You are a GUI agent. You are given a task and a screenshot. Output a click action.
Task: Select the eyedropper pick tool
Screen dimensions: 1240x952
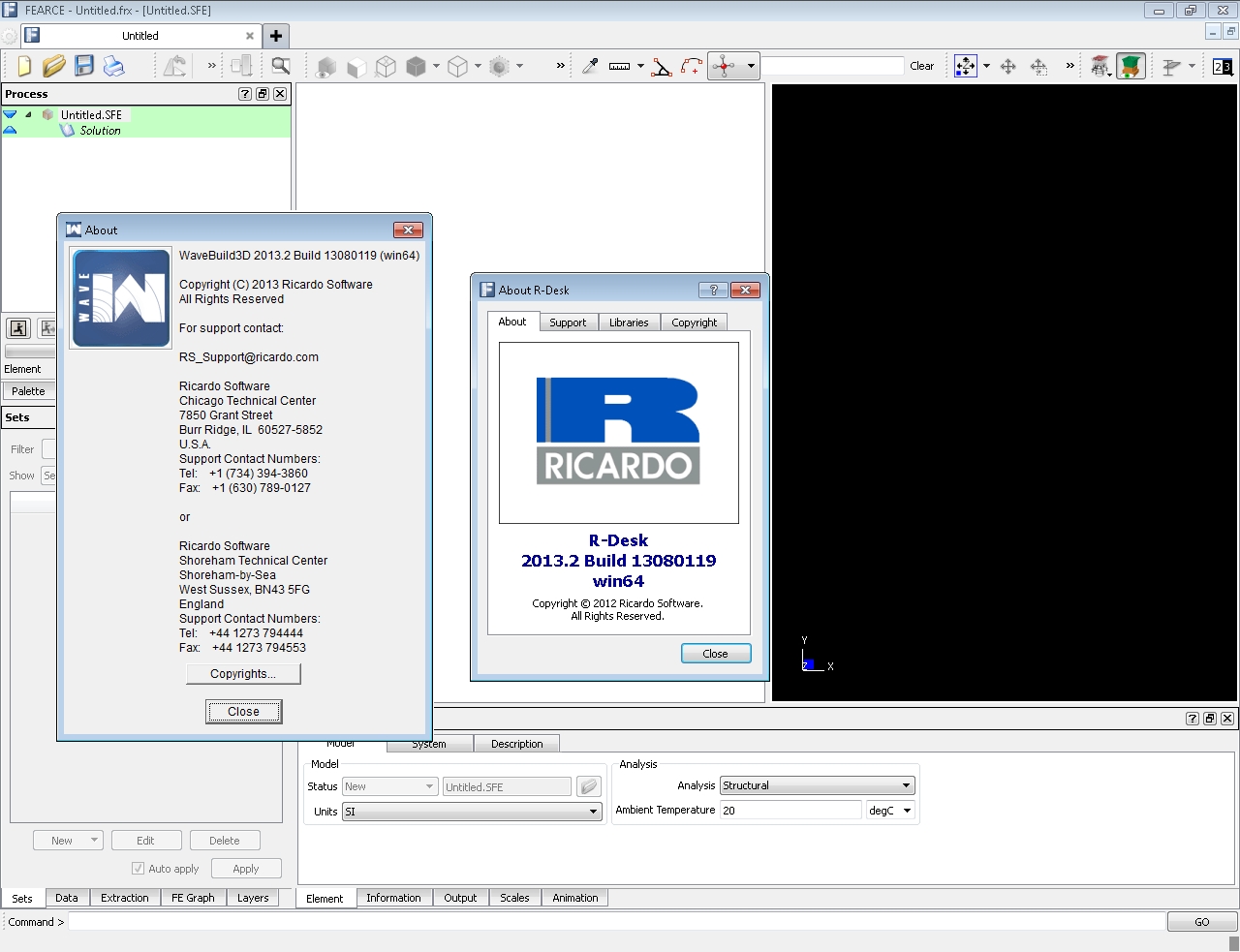tap(589, 66)
